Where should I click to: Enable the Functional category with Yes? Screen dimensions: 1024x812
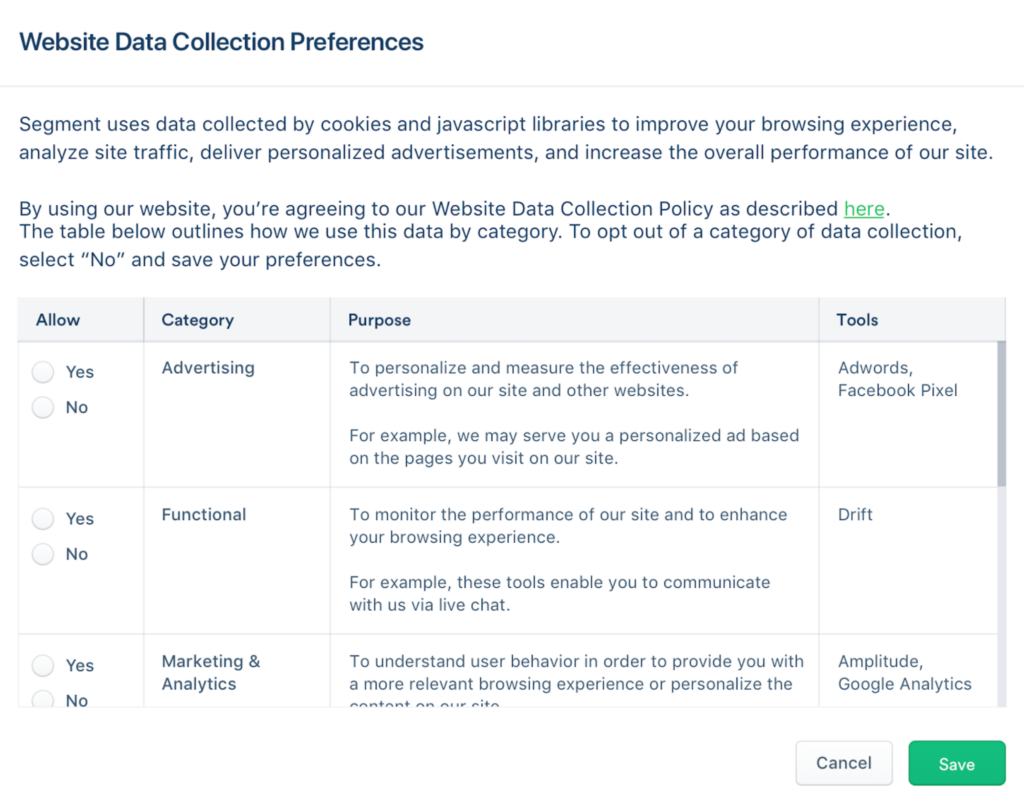click(x=42, y=518)
